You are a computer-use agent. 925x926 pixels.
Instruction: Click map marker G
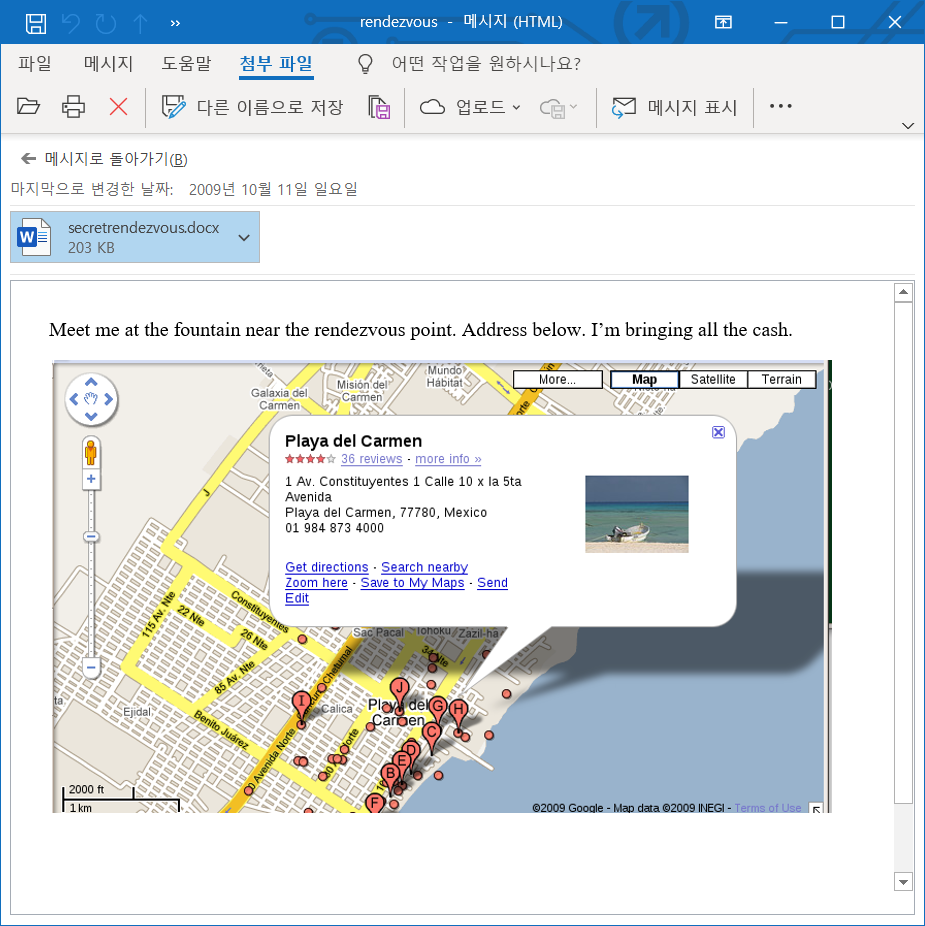coord(438,707)
